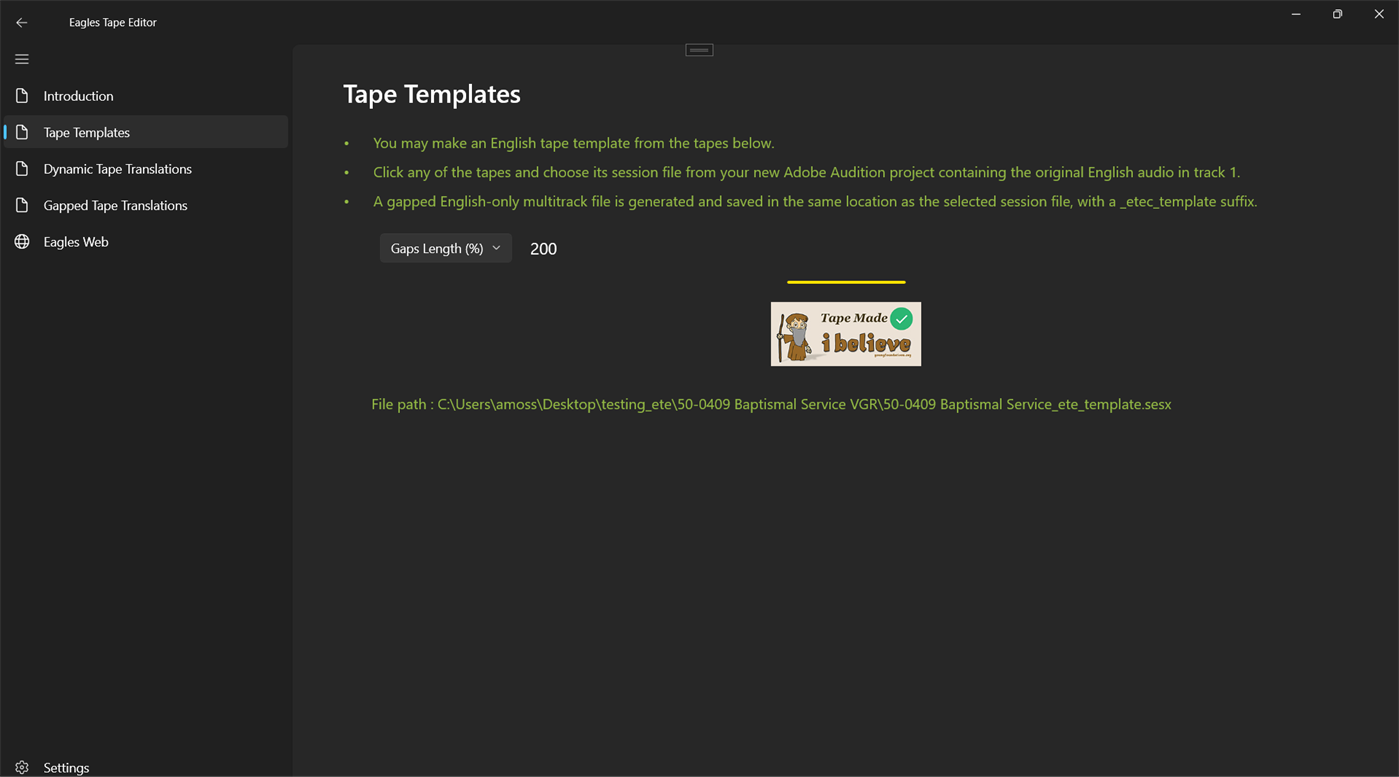Click the yellow progress bar above the badge

point(845,281)
